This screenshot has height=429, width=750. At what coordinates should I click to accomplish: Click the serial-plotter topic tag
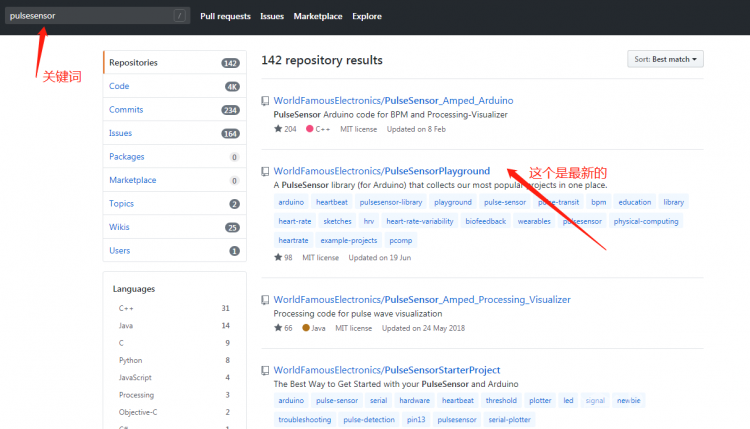(509, 420)
